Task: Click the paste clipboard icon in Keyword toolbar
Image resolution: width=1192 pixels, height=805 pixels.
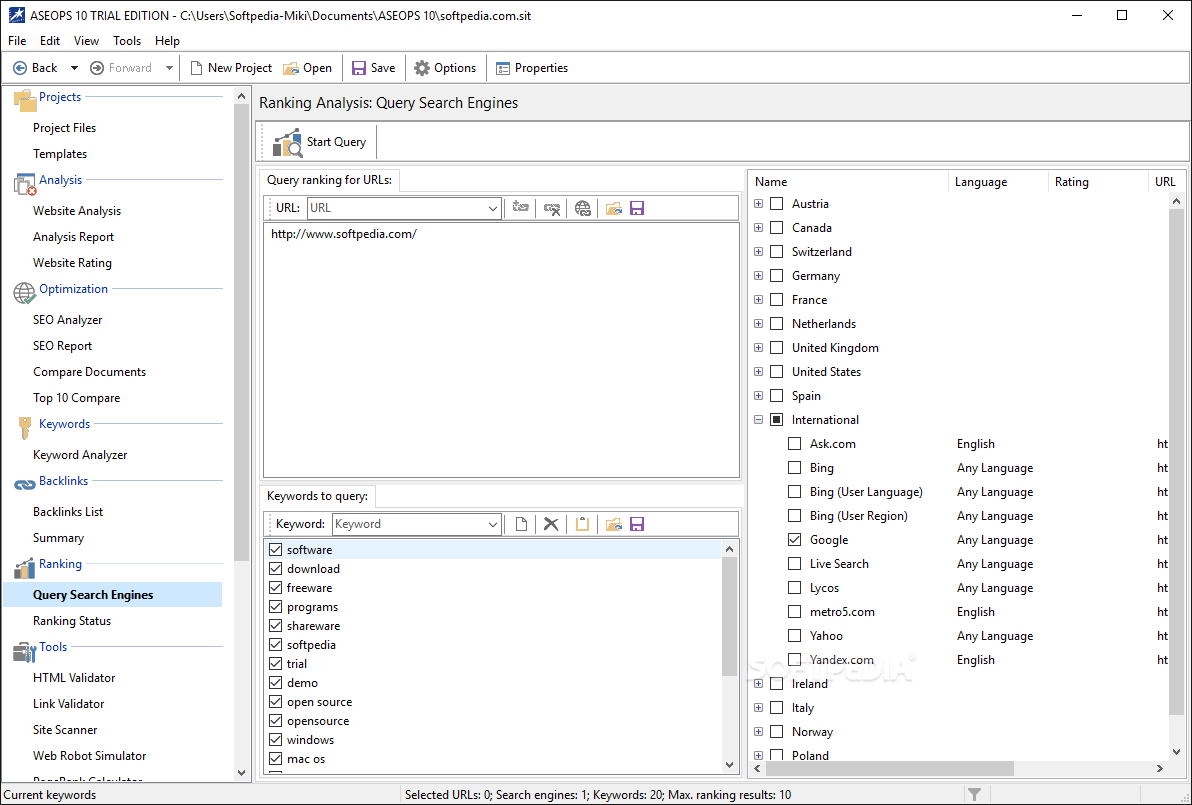Action: pyautogui.click(x=582, y=524)
